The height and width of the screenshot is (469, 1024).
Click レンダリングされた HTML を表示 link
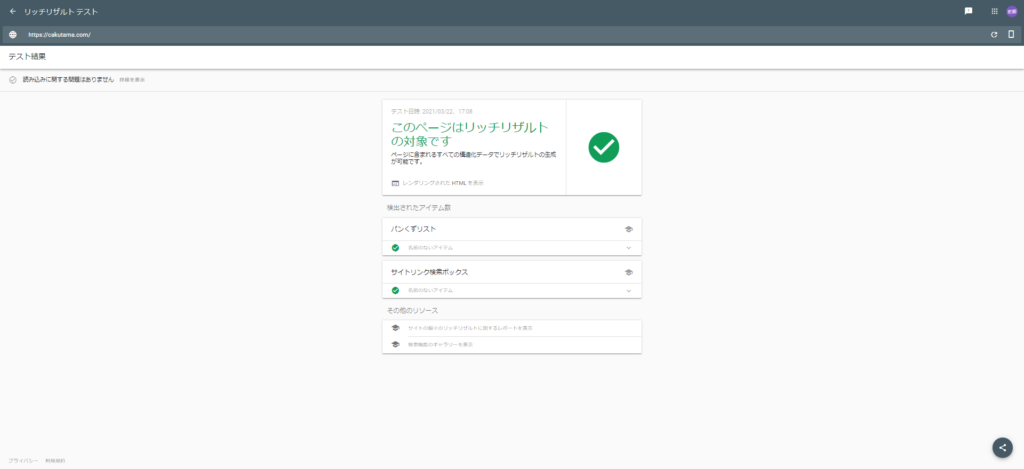[443, 183]
